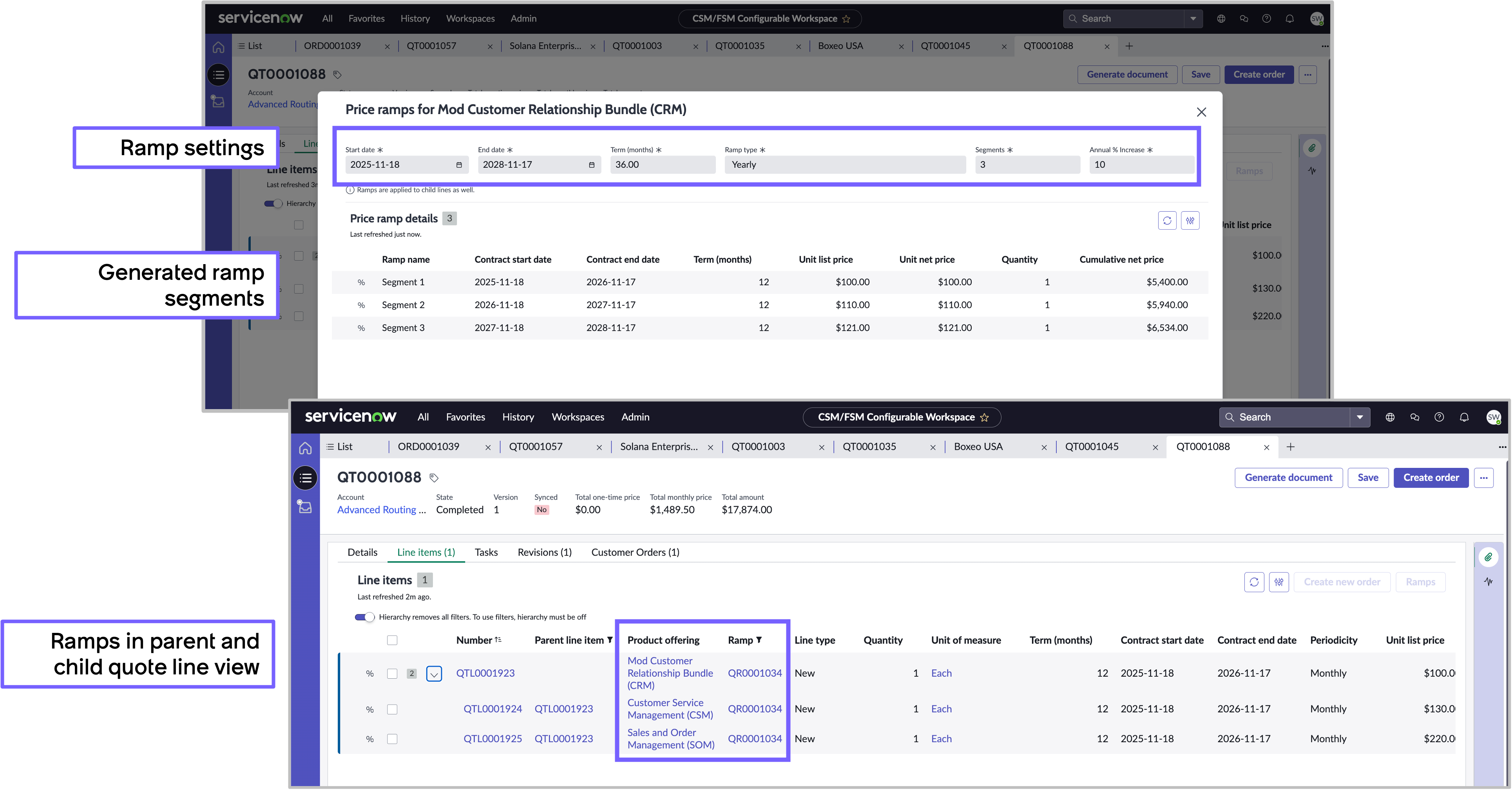
Task: Switch to the Customer Orders (1) tab
Action: pos(635,553)
